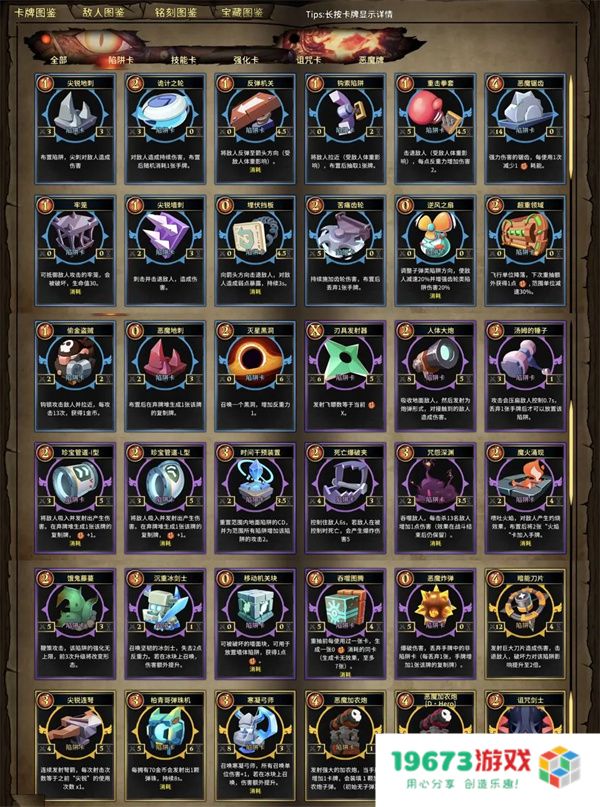The height and width of the screenshot is (807, 600).
Task: Open the 尖锐地刺 spike trap card
Action: pos(75,129)
